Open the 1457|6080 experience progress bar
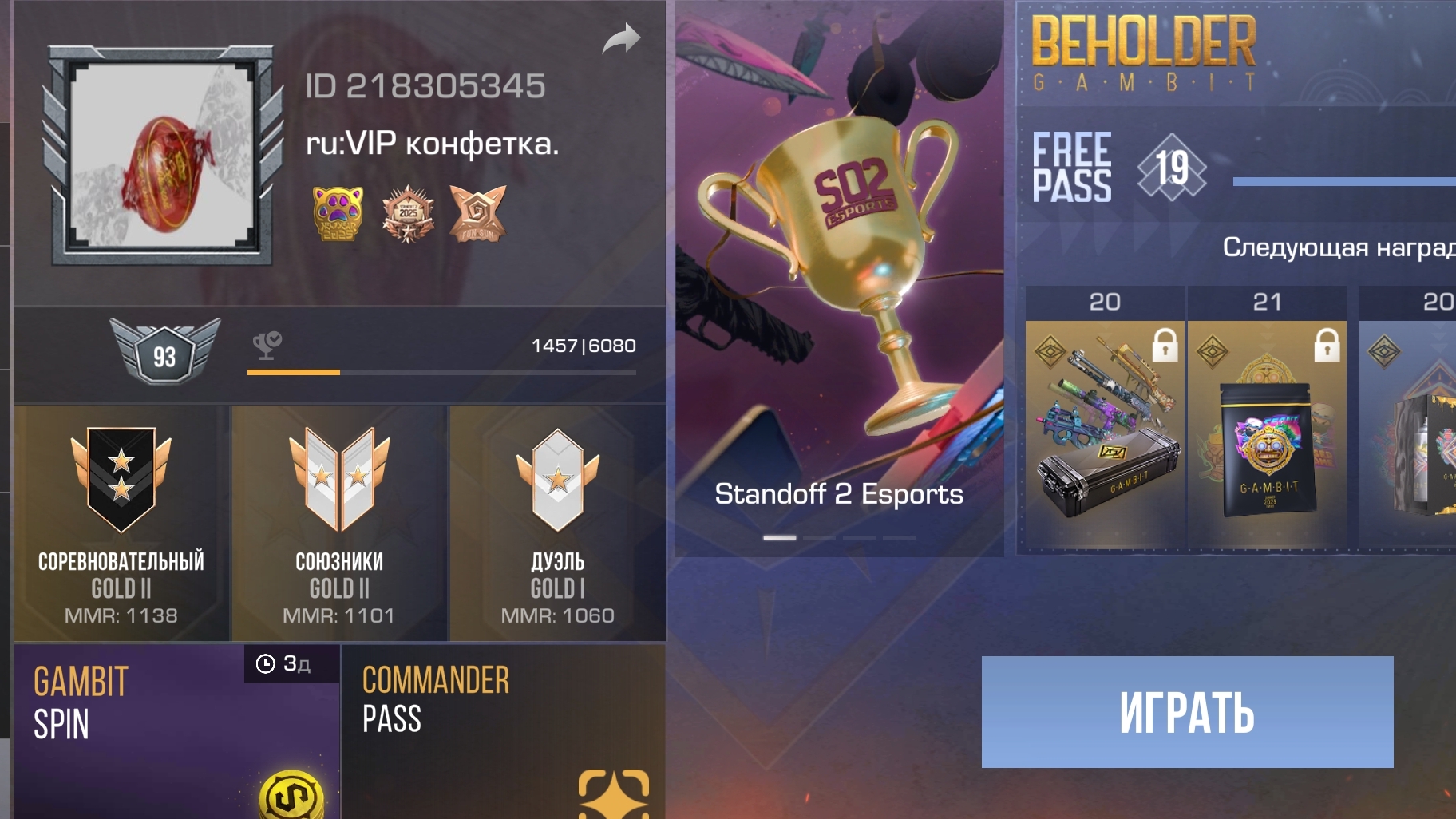 (441, 372)
